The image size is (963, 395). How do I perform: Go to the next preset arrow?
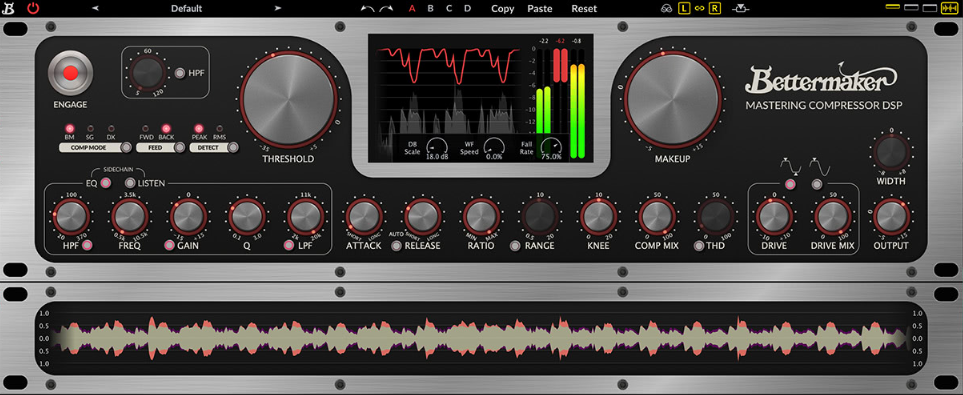click(278, 9)
